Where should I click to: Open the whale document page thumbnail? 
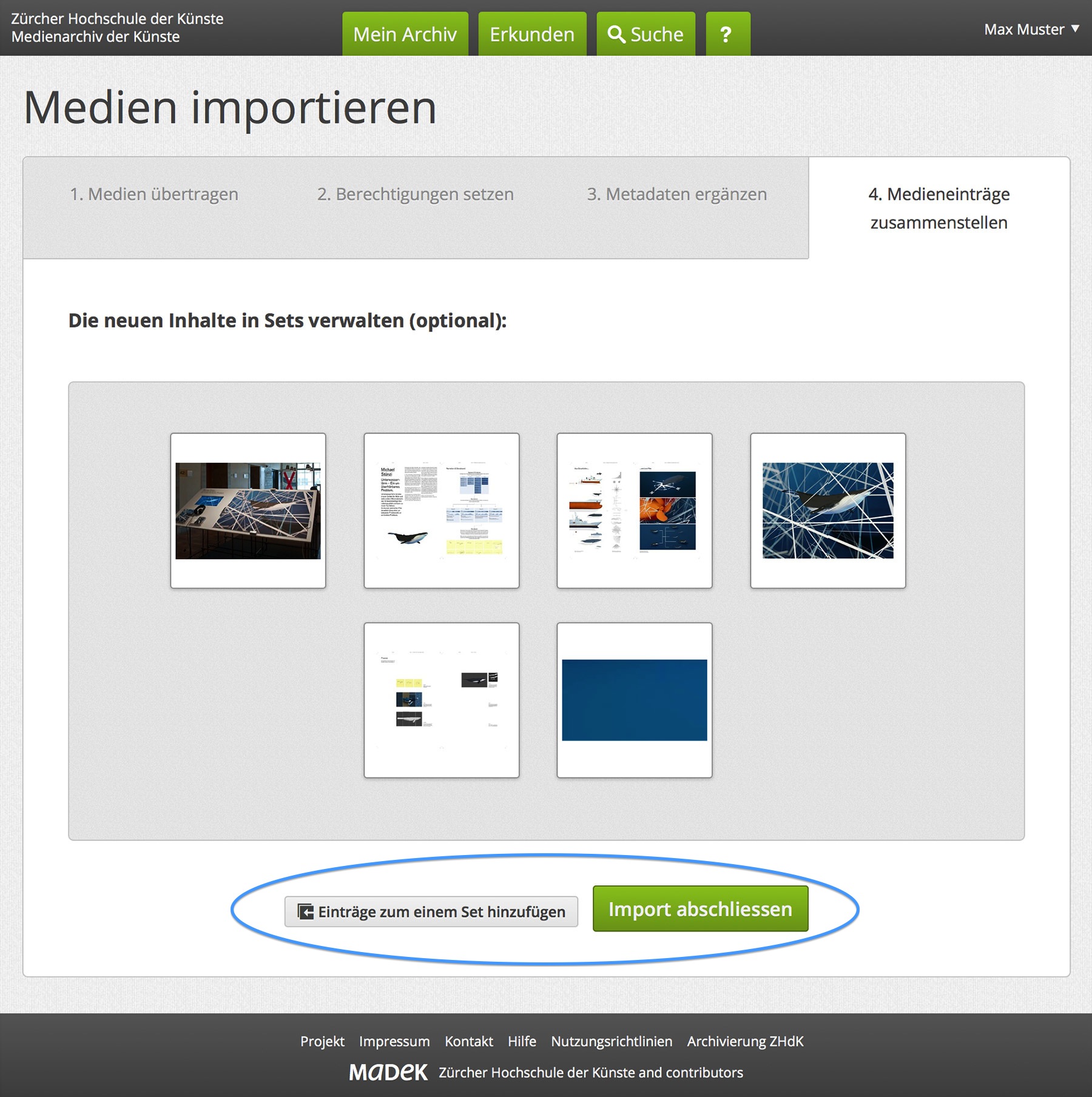[441, 511]
